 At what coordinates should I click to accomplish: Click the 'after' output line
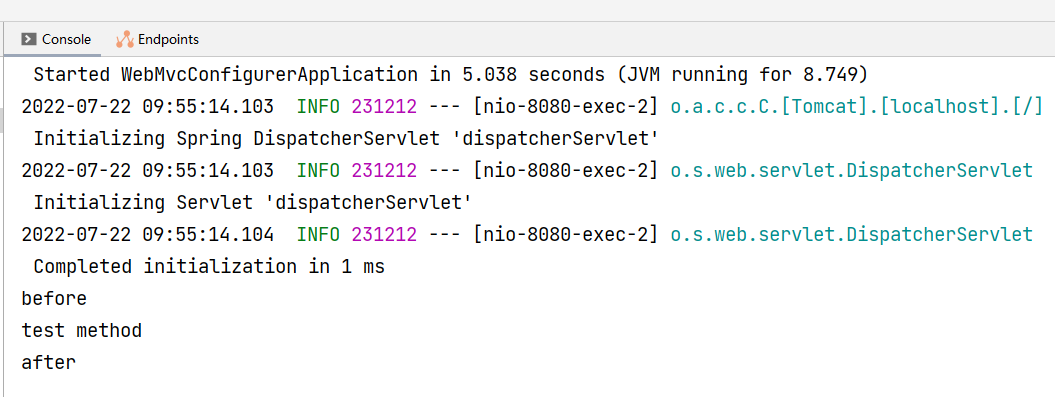[48, 363]
